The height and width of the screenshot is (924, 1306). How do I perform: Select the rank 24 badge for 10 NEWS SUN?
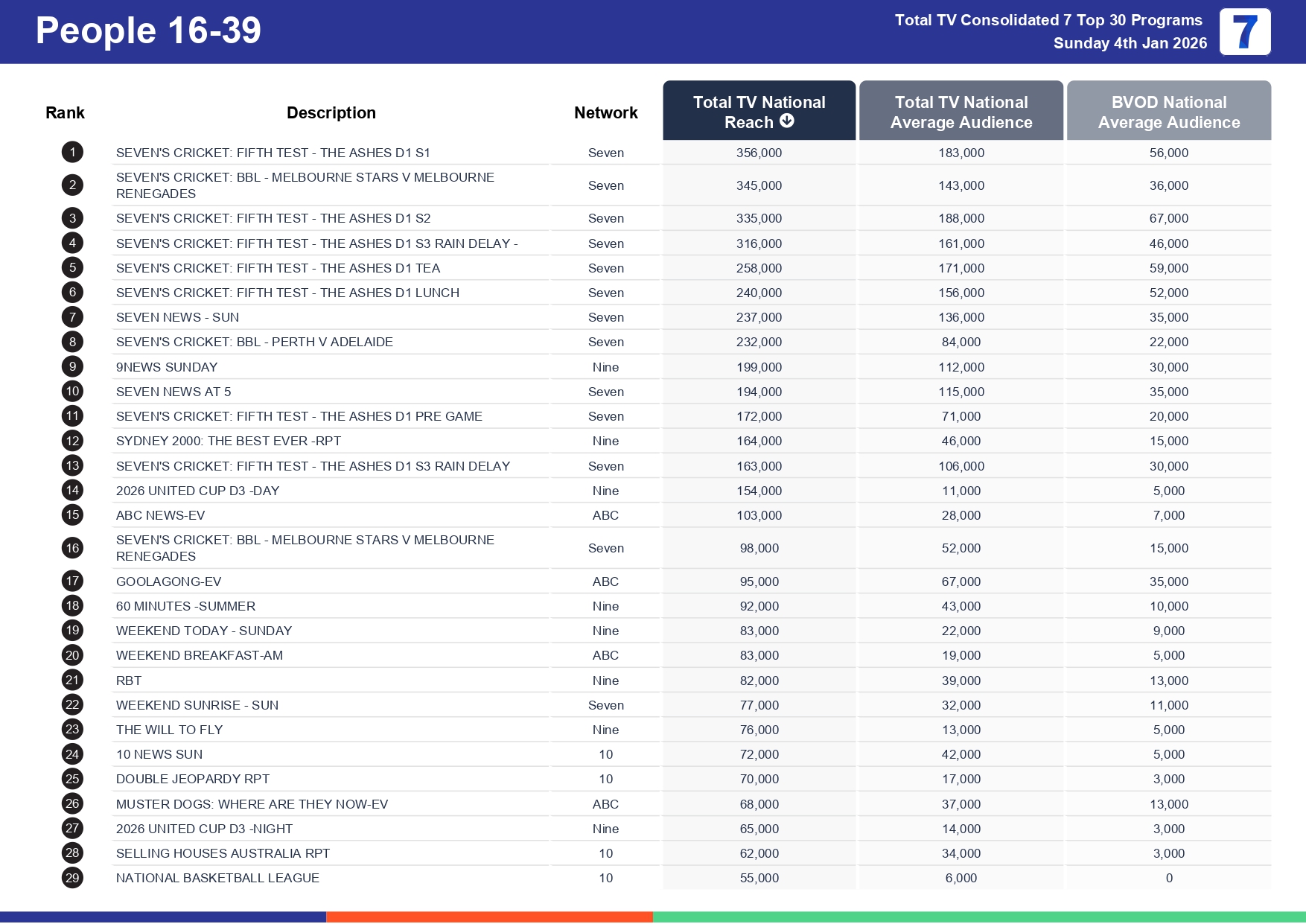point(72,753)
